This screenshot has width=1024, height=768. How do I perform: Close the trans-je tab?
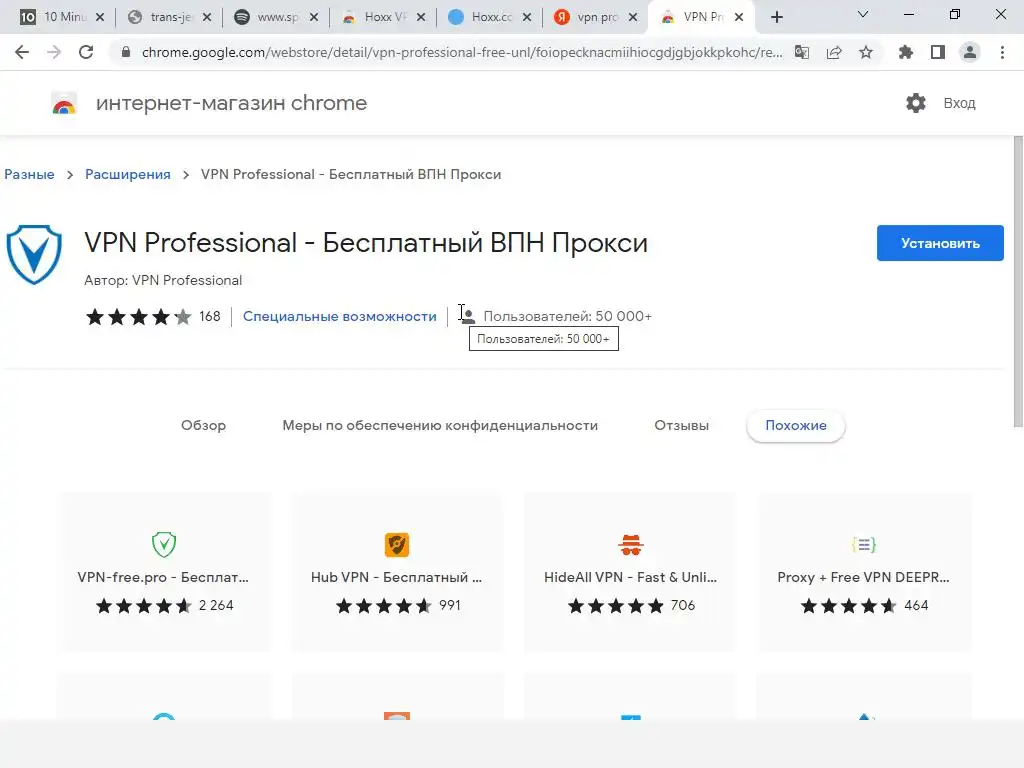[x=207, y=18]
